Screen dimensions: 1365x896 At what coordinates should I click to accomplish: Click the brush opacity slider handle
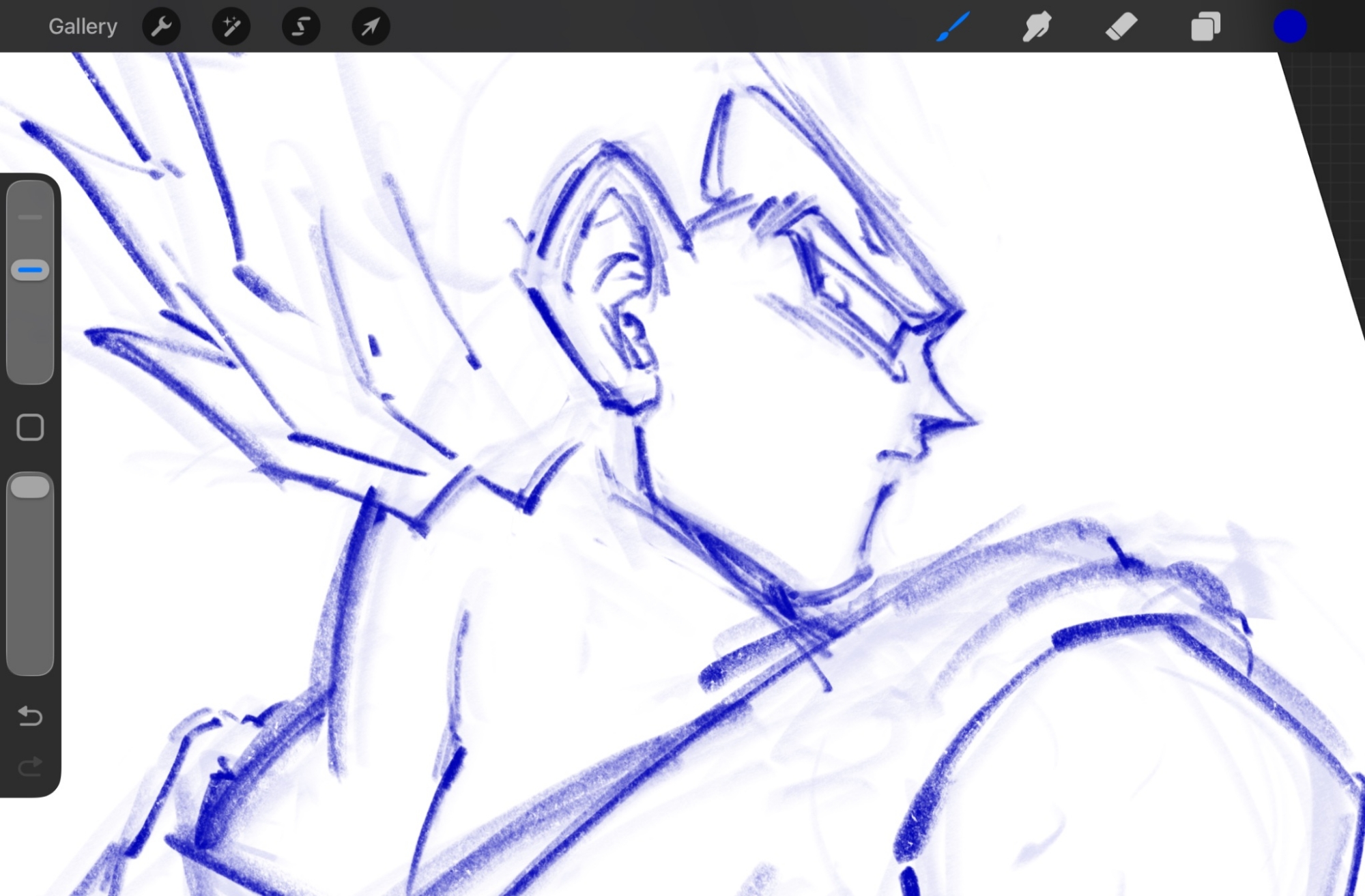point(30,487)
